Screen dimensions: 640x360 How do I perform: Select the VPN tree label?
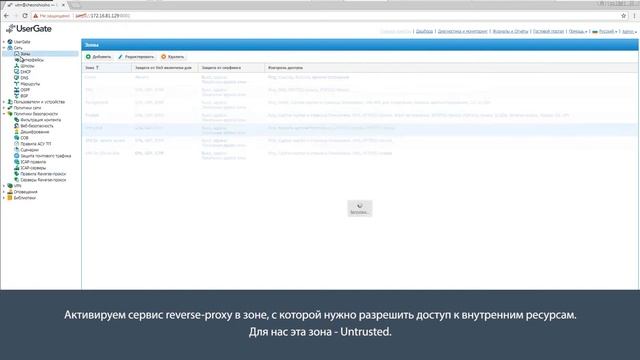click(x=18, y=186)
